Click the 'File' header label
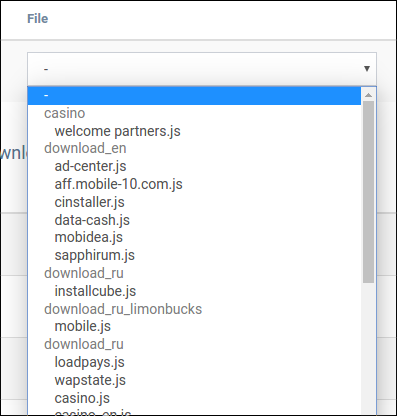 coord(38,19)
